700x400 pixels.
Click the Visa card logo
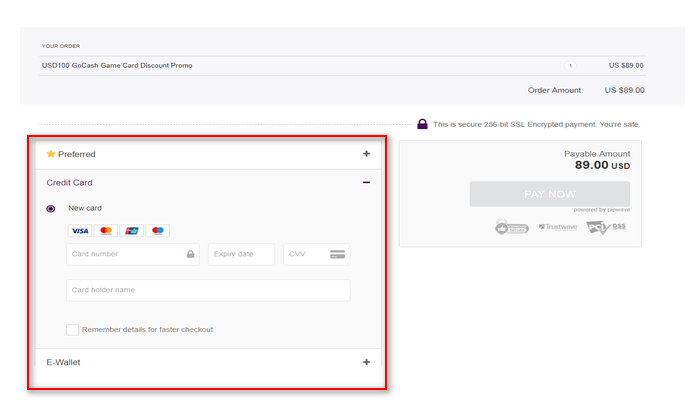80,231
